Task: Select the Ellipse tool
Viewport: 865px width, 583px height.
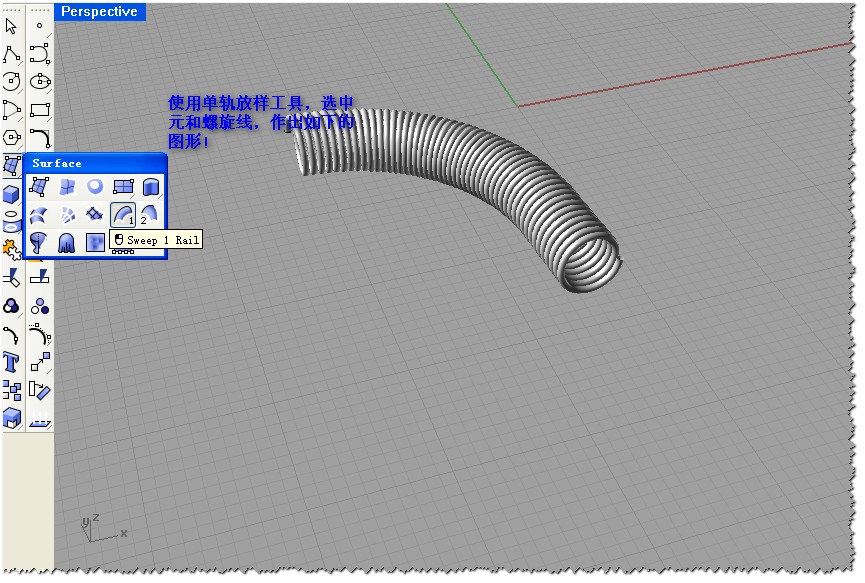Action: click(40, 82)
